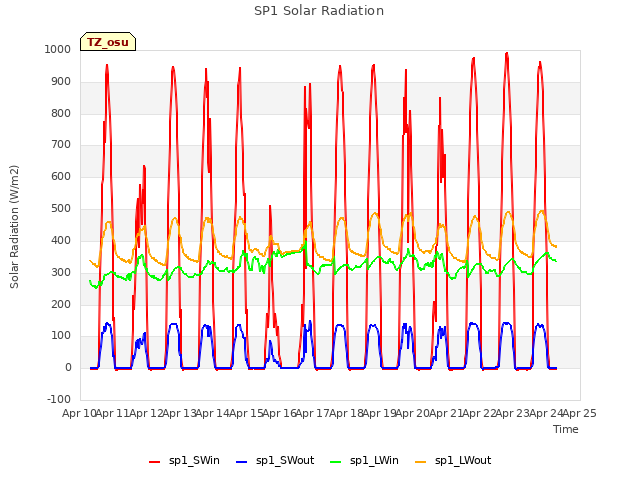Click the 1000 y-axis tick label
This screenshot has height=480, width=640.
point(58,49)
